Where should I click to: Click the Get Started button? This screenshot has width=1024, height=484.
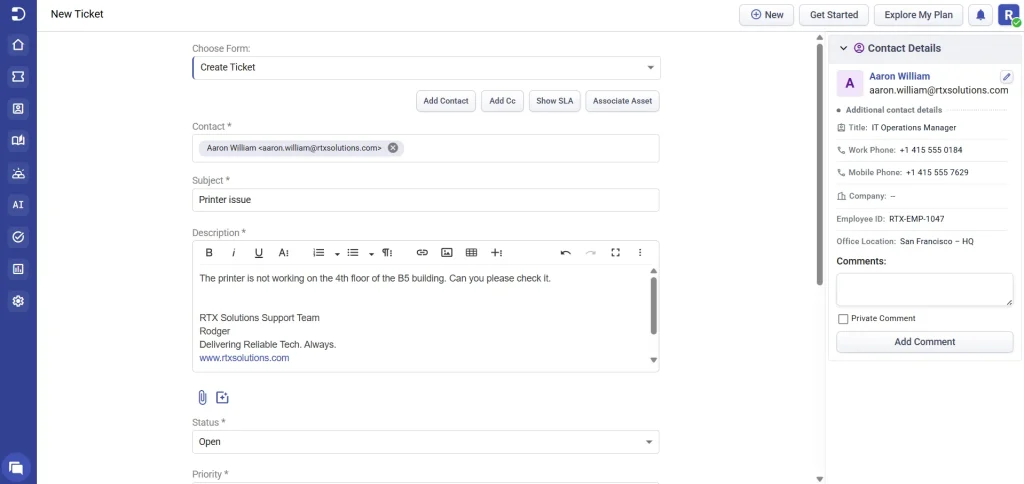coord(833,15)
